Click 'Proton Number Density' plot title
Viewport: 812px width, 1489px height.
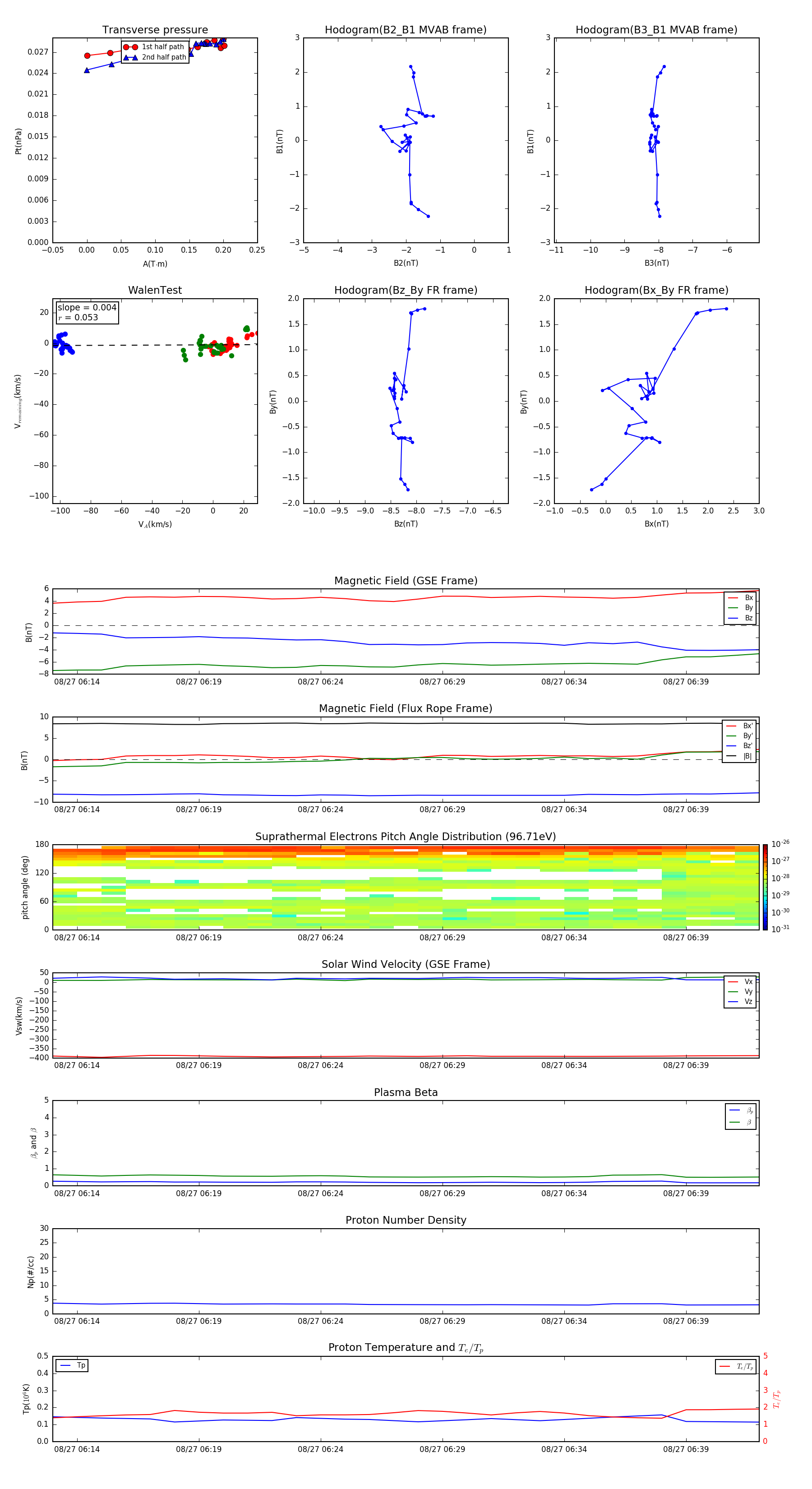406,1220
